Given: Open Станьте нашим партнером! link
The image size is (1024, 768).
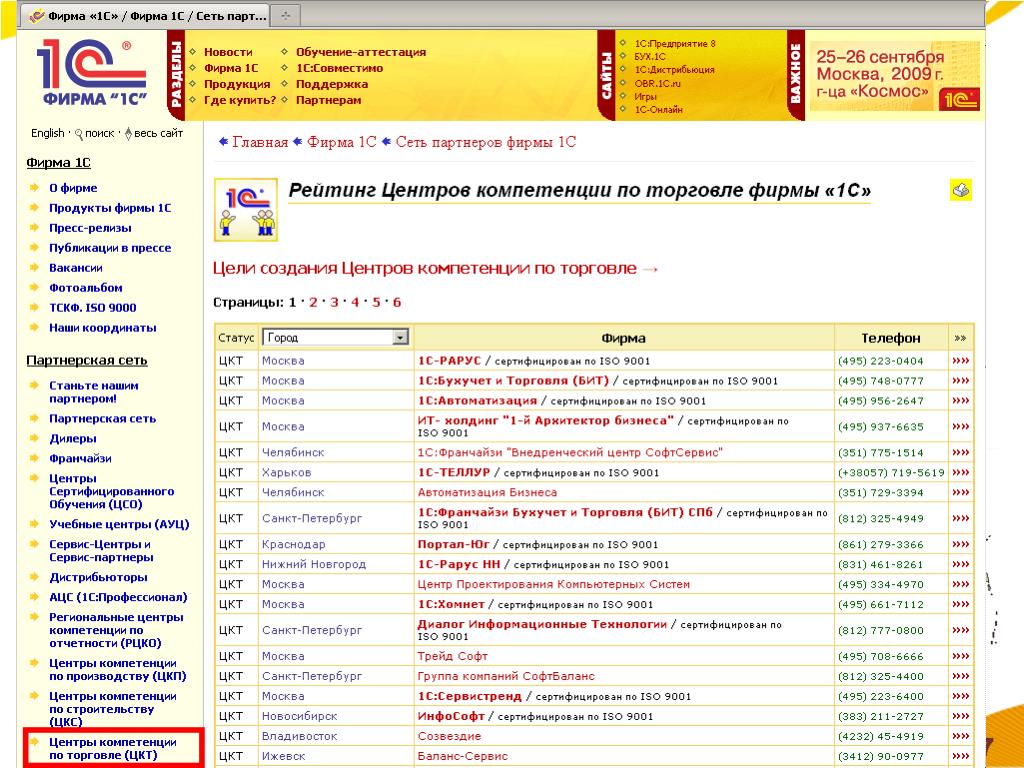Looking at the screenshot, I should pos(93,392).
